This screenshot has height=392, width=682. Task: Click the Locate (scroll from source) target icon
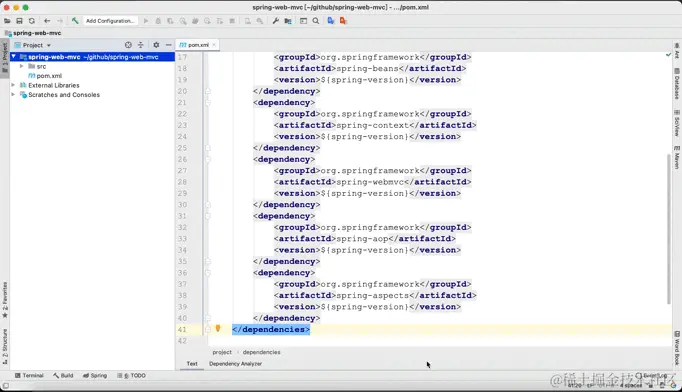[x=128, y=45]
